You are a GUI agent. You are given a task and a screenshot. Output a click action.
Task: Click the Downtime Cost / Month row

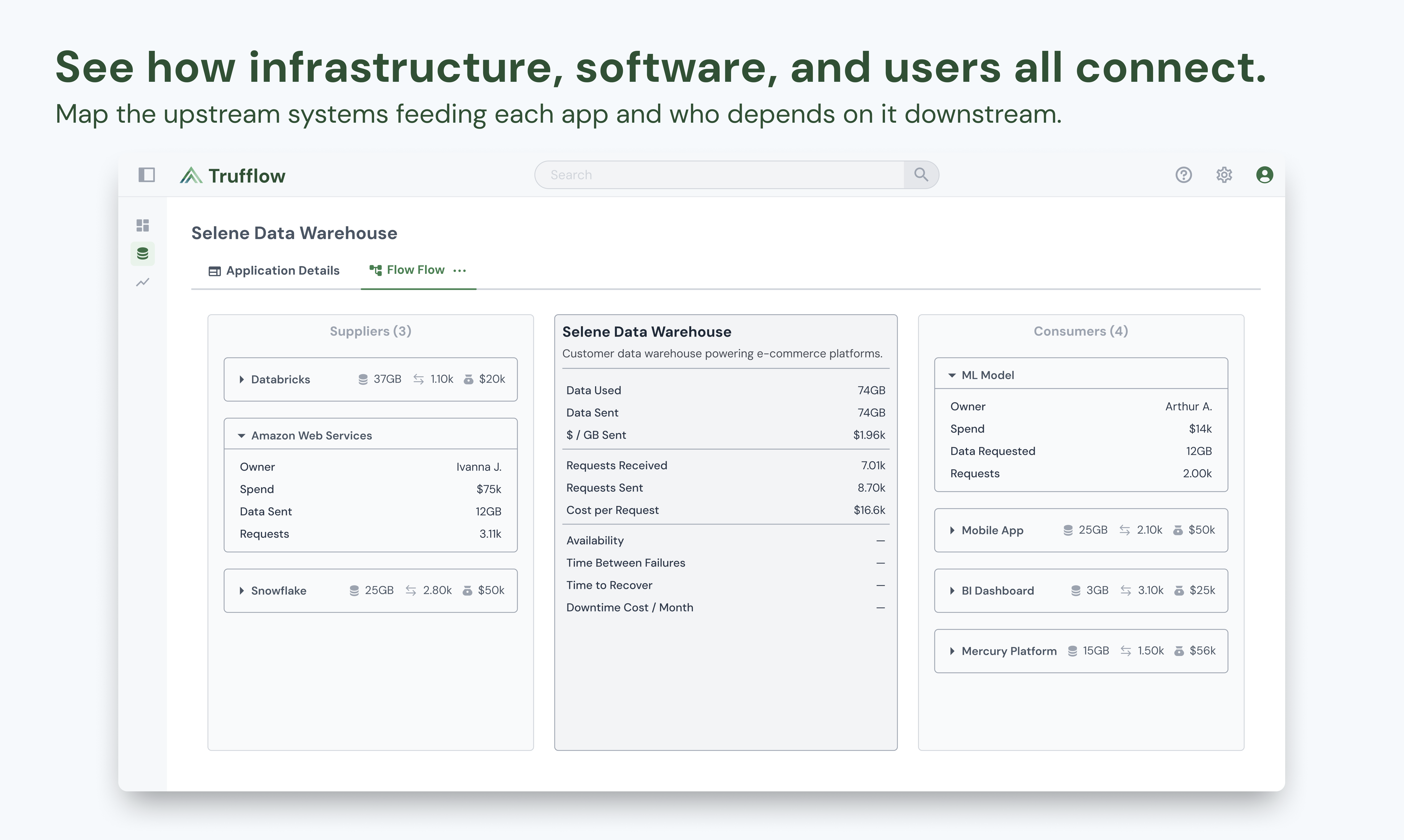coord(726,608)
